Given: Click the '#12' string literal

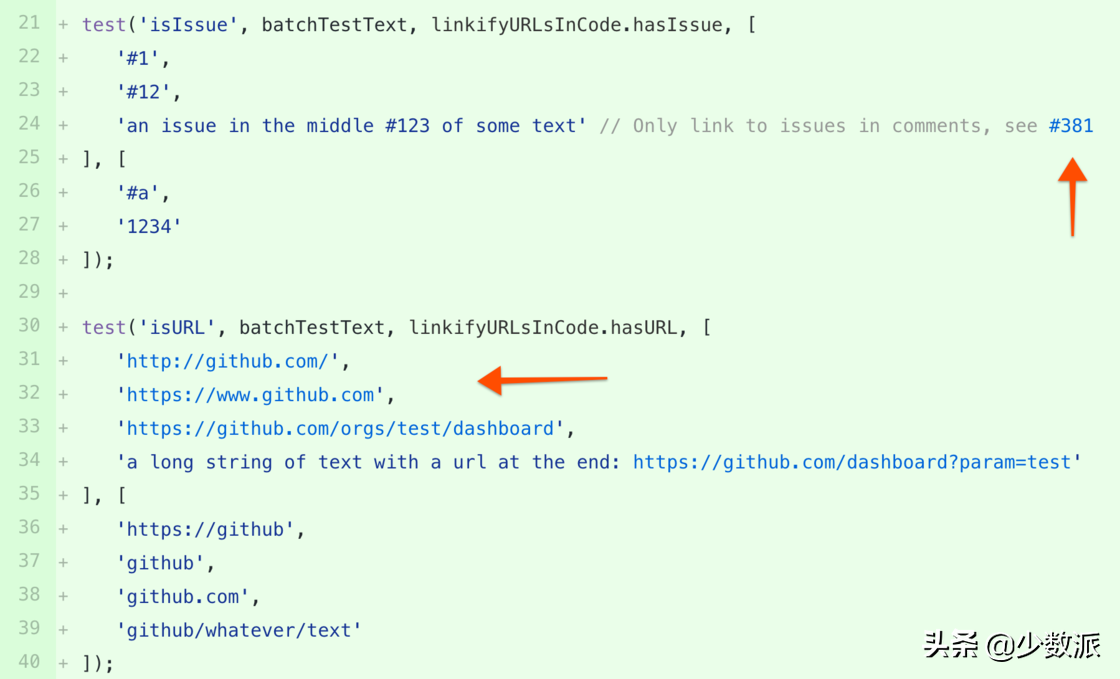Looking at the screenshot, I should [x=143, y=92].
